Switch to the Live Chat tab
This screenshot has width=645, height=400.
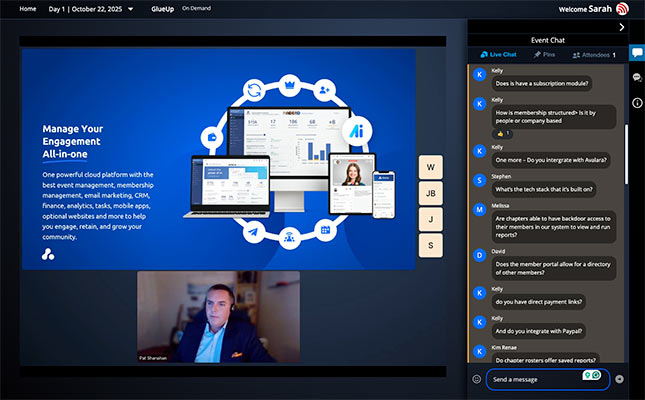click(498, 54)
